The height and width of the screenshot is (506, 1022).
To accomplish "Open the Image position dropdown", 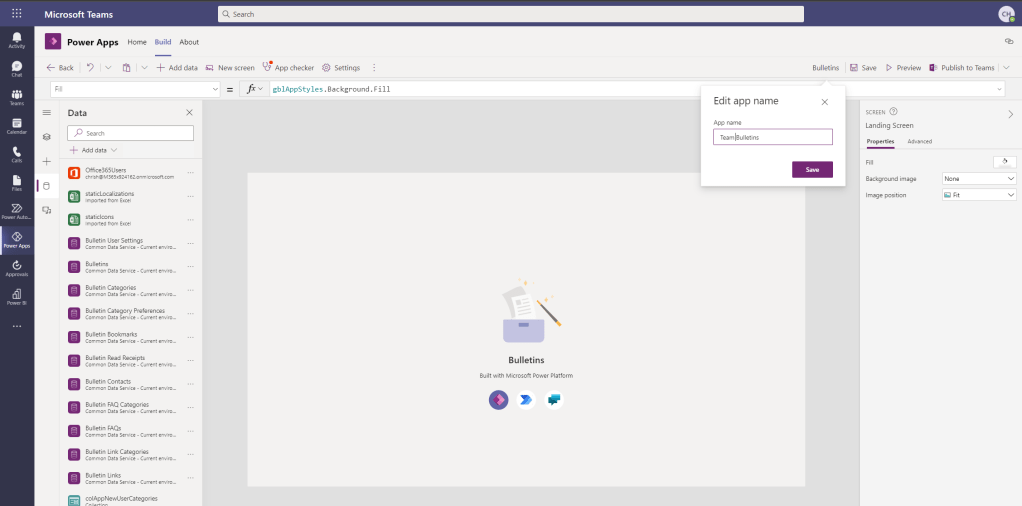I will (979, 195).
